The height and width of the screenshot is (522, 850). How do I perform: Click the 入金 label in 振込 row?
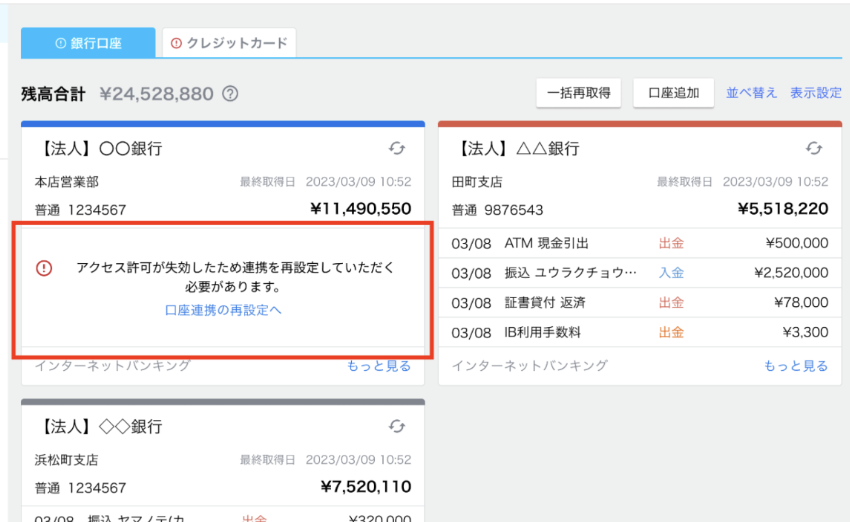pos(671,273)
